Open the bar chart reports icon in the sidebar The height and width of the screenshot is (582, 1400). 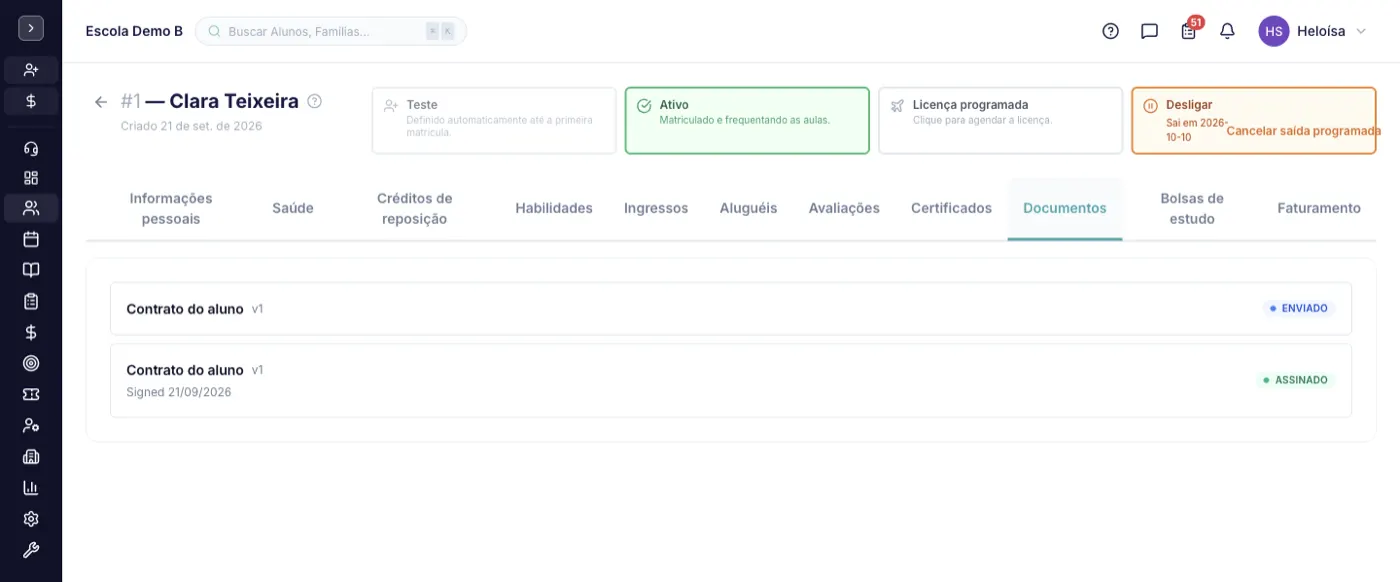[x=31, y=488]
